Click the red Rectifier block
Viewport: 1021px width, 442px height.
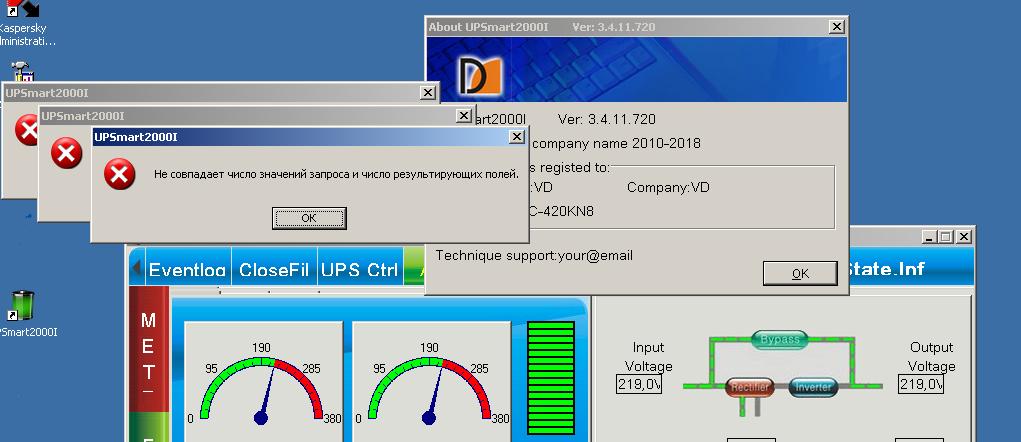tap(747, 387)
